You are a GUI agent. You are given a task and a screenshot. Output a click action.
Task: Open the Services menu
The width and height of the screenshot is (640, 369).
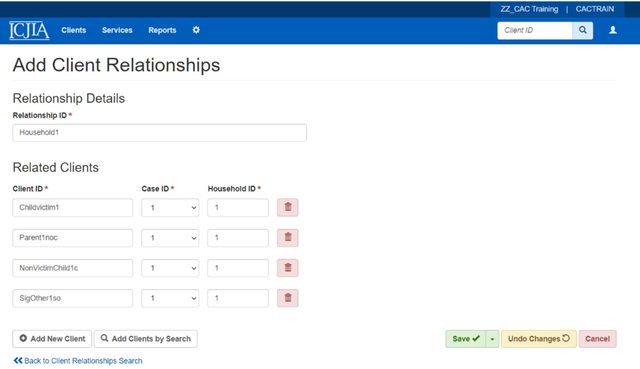[117, 30]
